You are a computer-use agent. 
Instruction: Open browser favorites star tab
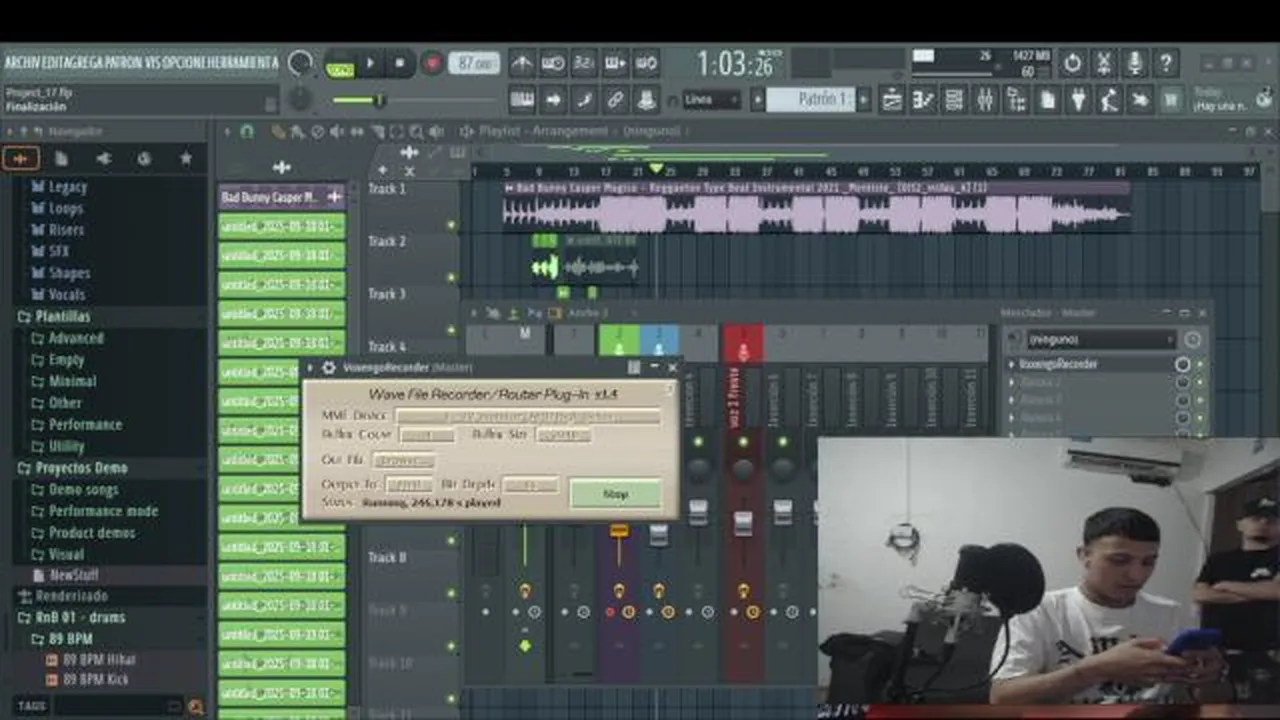186,158
